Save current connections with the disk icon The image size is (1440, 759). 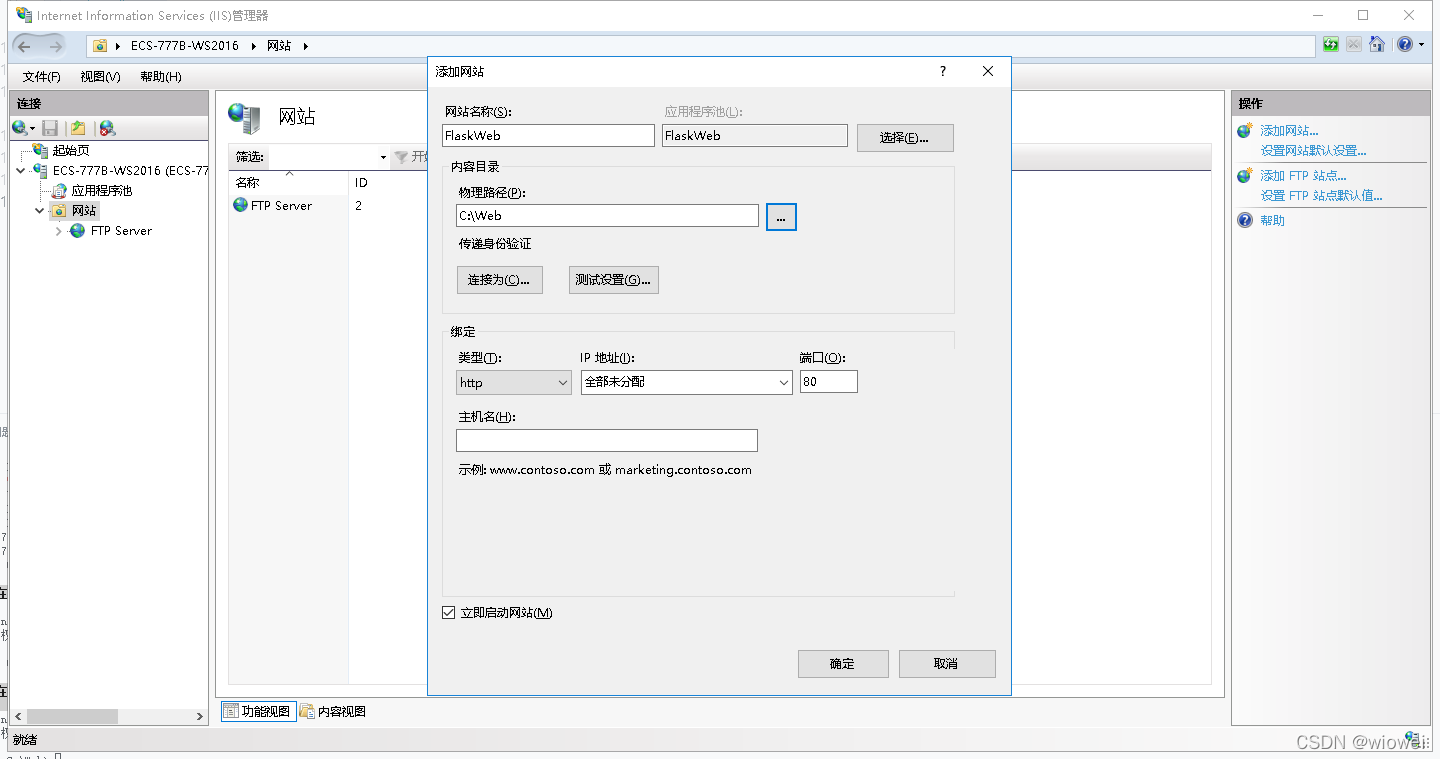click(49, 128)
